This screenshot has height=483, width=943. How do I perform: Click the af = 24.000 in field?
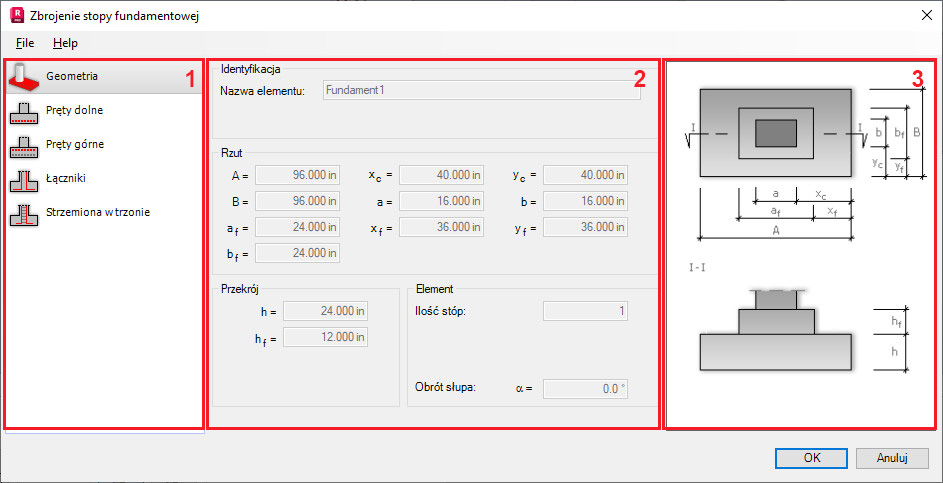[298, 227]
